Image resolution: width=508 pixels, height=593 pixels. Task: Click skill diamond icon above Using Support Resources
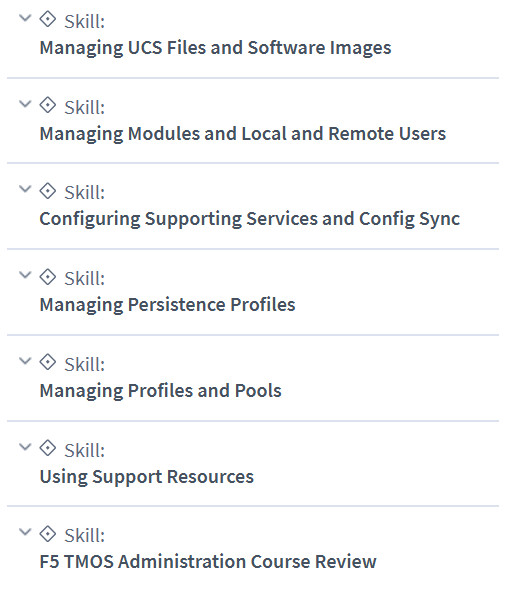pos(48,449)
